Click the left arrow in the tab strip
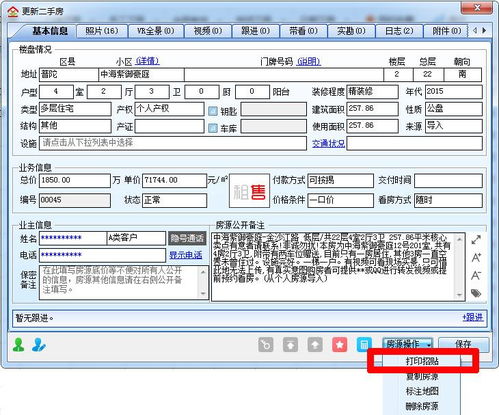 click(x=475, y=31)
